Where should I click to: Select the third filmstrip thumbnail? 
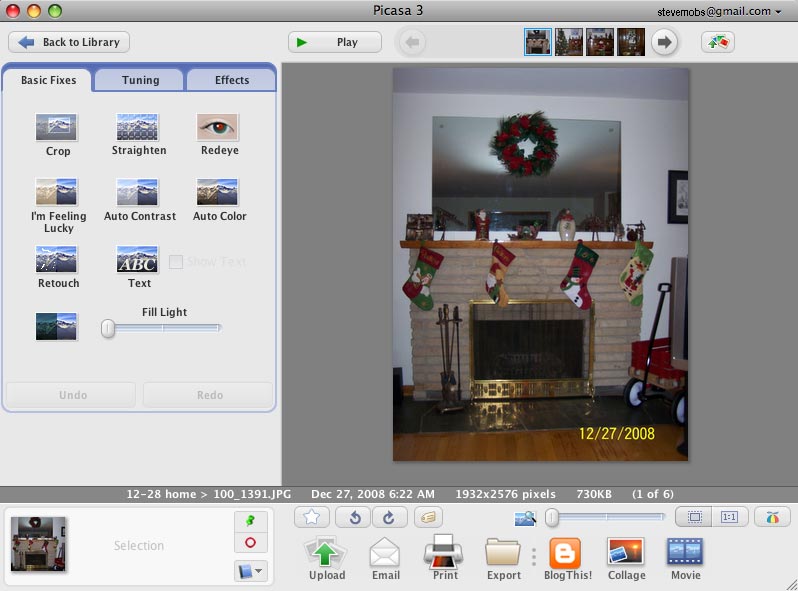pyautogui.click(x=600, y=42)
